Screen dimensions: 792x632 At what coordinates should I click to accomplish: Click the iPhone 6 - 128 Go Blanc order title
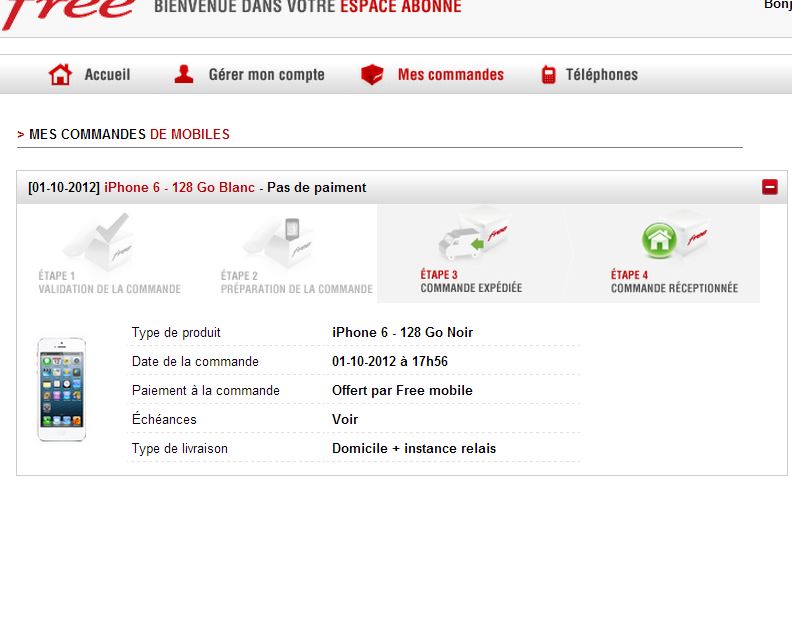coord(179,187)
